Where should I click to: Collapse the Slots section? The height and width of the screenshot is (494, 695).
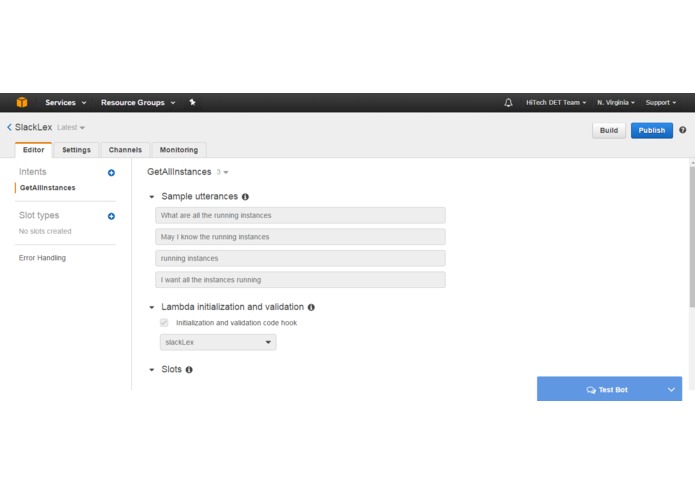pyautogui.click(x=152, y=370)
